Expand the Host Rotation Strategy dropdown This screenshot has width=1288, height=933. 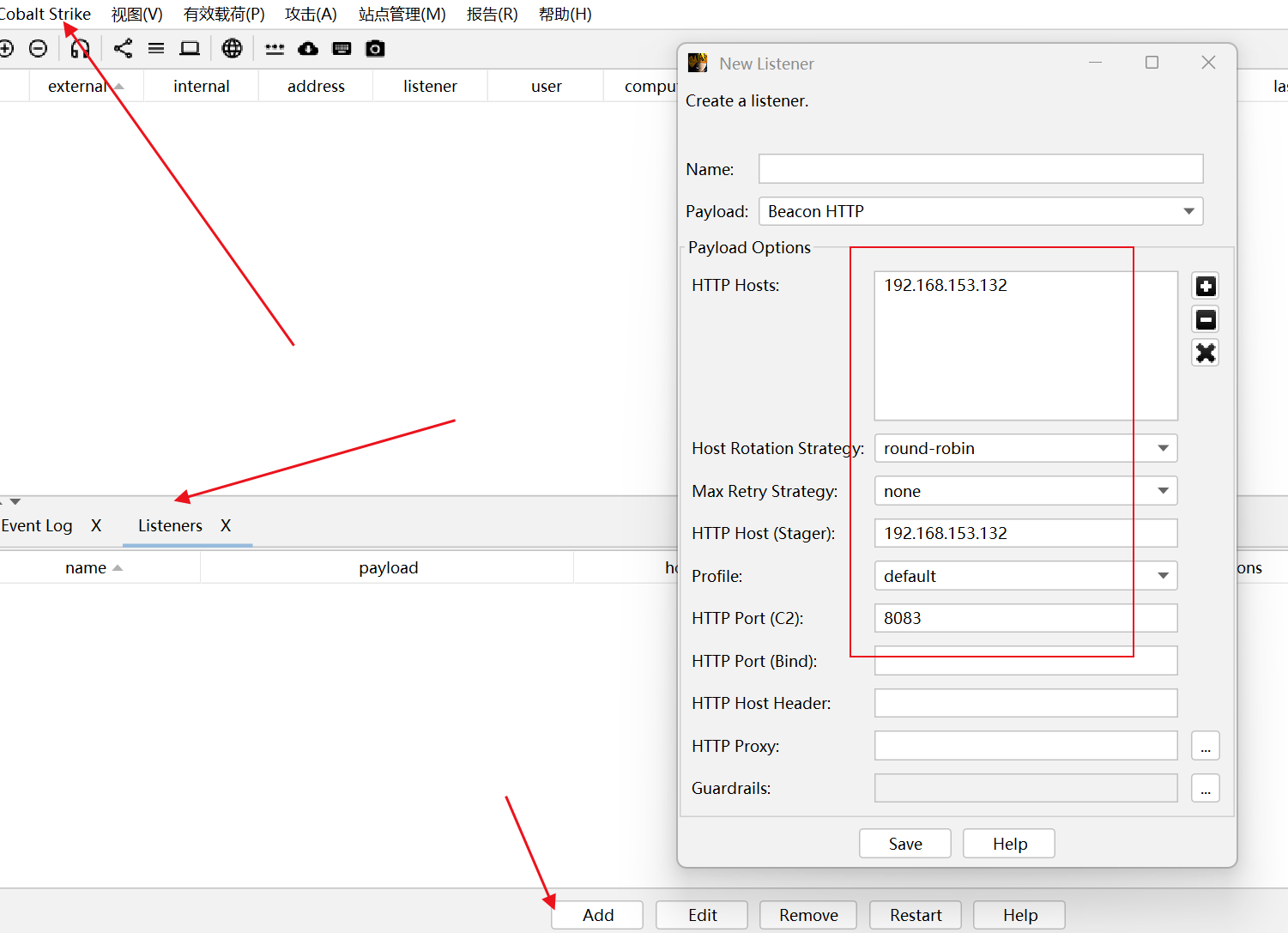pos(1025,448)
